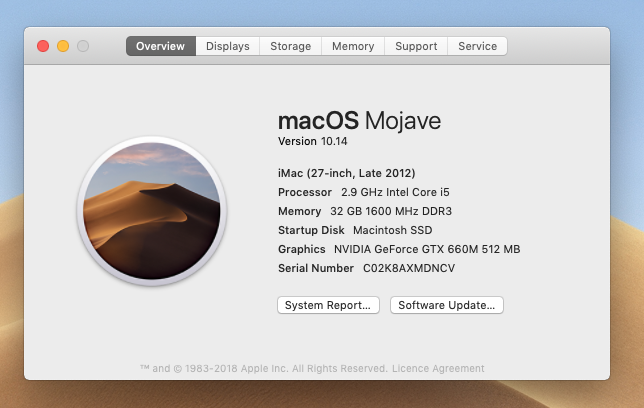The width and height of the screenshot is (644, 408).
Task: Open the Licence Agreement link
Action: tap(438, 369)
